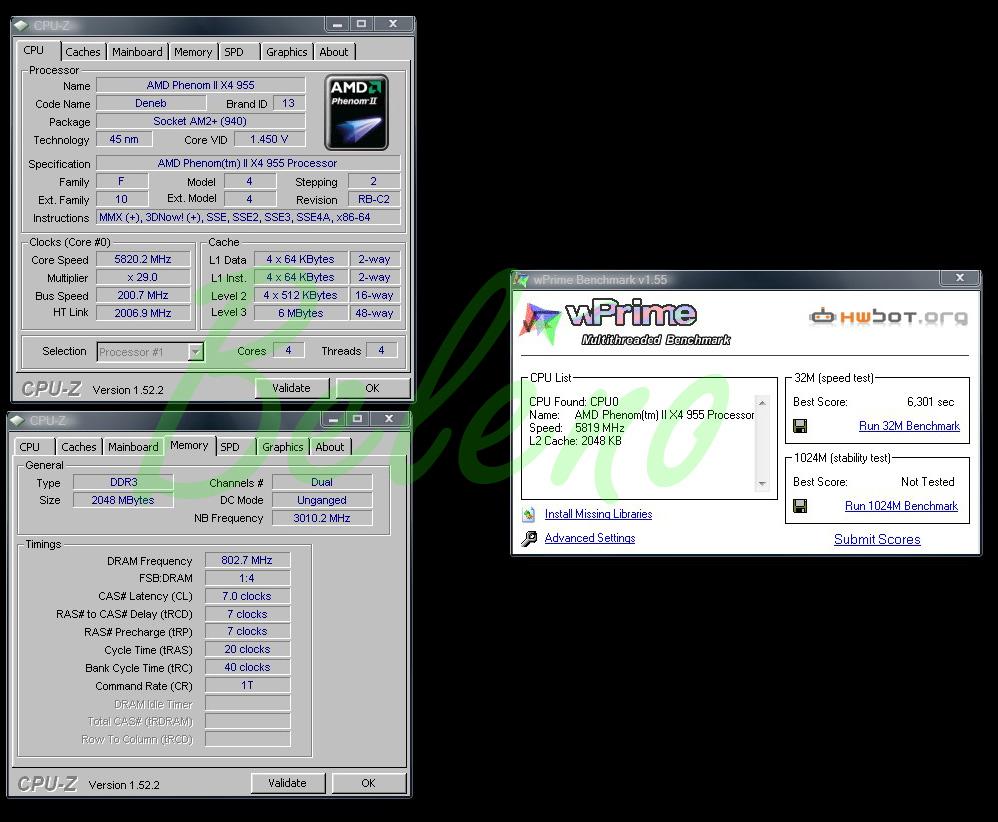Open Mainboard tab in bottom CPU-Z window
Viewport: 998px width, 822px height.
click(133, 447)
